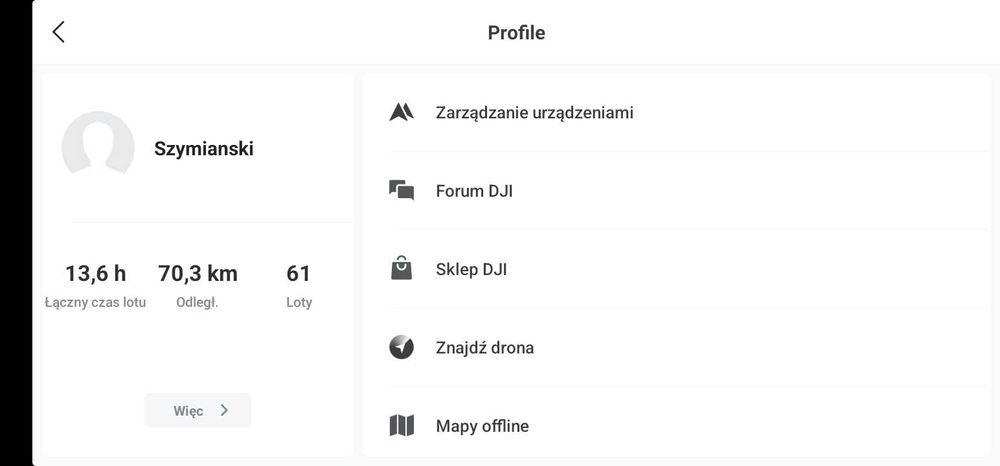The image size is (1000, 466).
Task: Tap the back arrow icon
Action: pyautogui.click(x=58, y=32)
